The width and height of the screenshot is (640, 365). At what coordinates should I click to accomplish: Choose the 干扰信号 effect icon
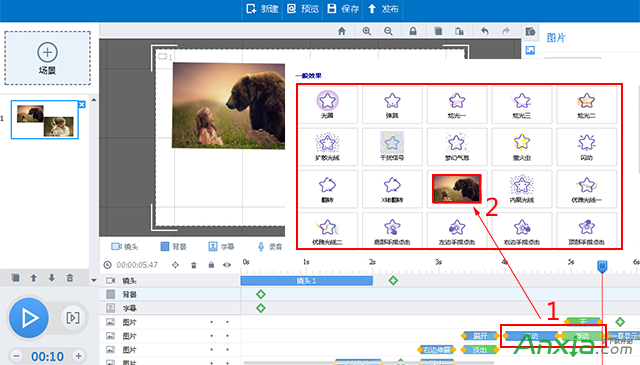tap(392, 147)
